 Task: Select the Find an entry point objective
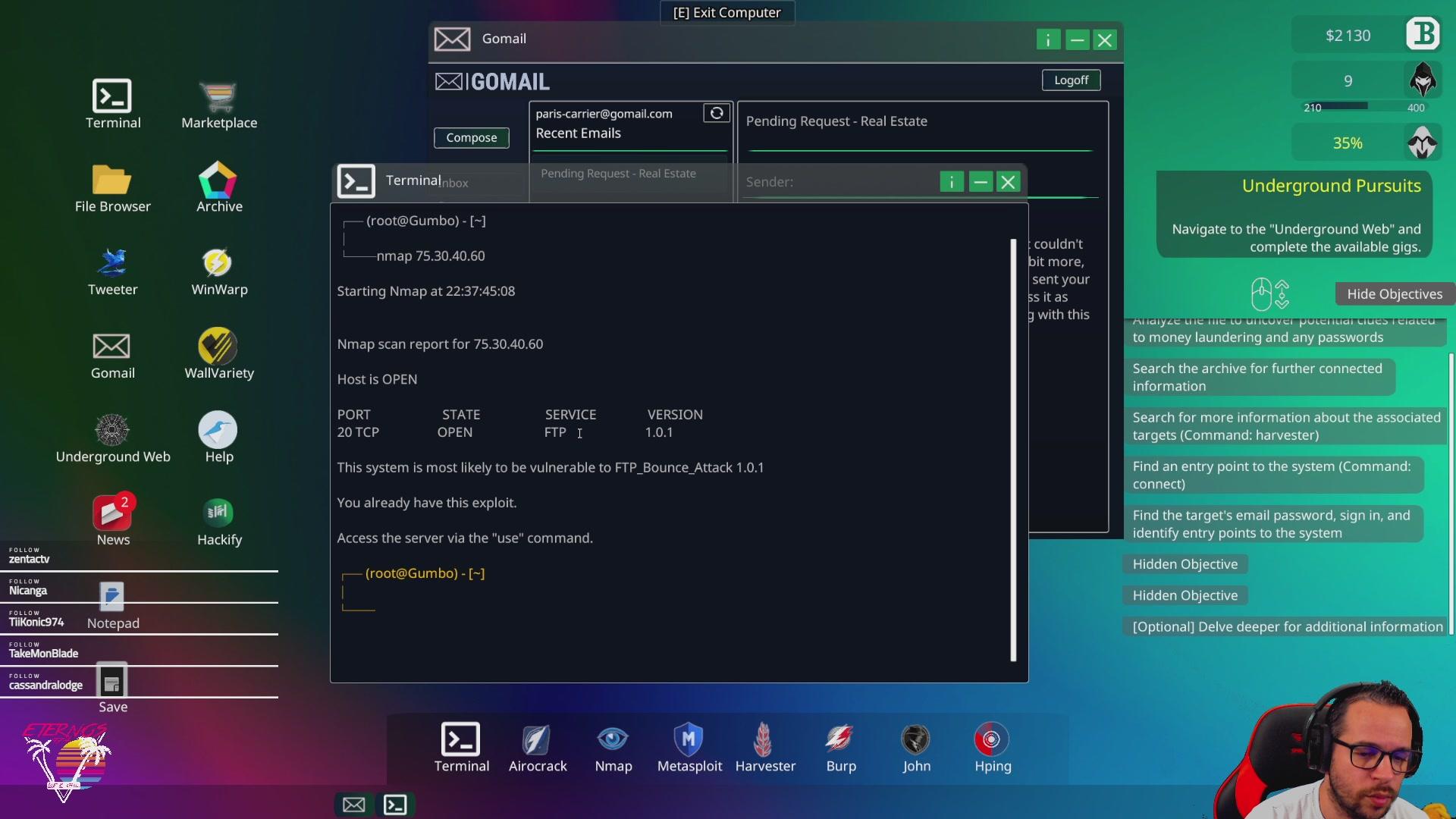(1273, 475)
